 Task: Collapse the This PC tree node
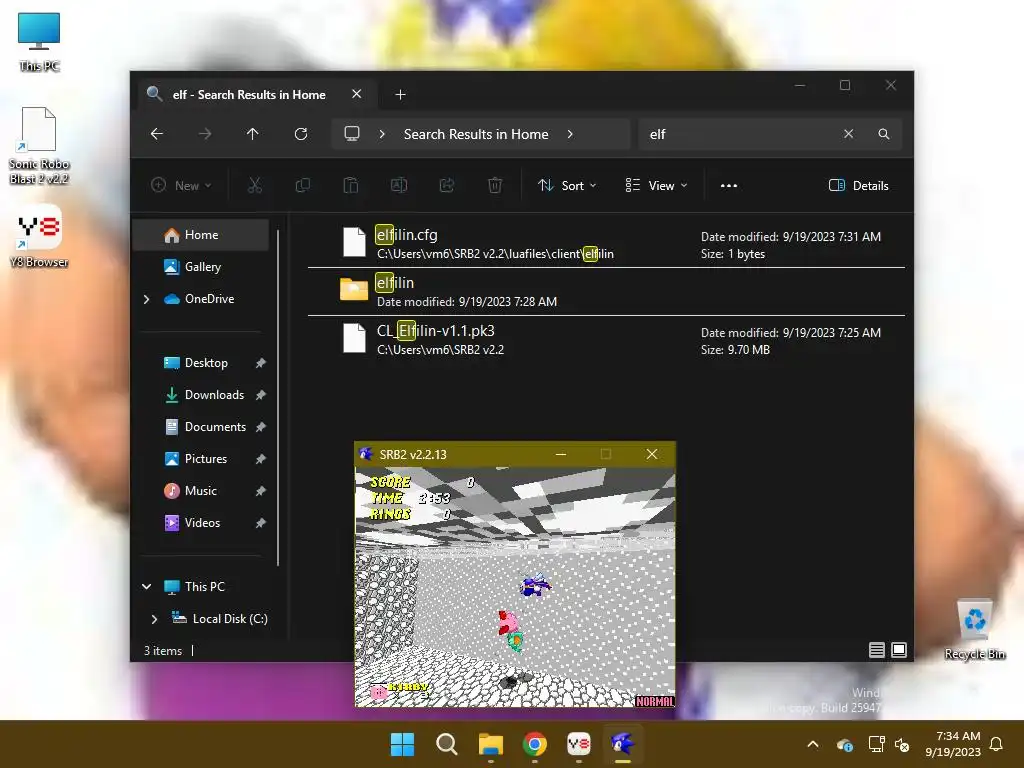tap(146, 586)
